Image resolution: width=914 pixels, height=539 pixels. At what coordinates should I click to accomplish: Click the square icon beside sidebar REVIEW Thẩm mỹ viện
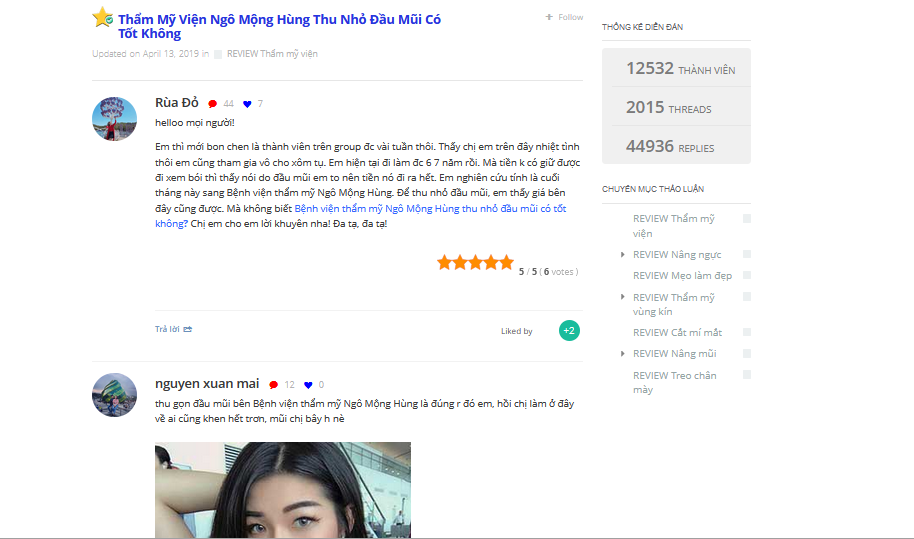click(747, 219)
